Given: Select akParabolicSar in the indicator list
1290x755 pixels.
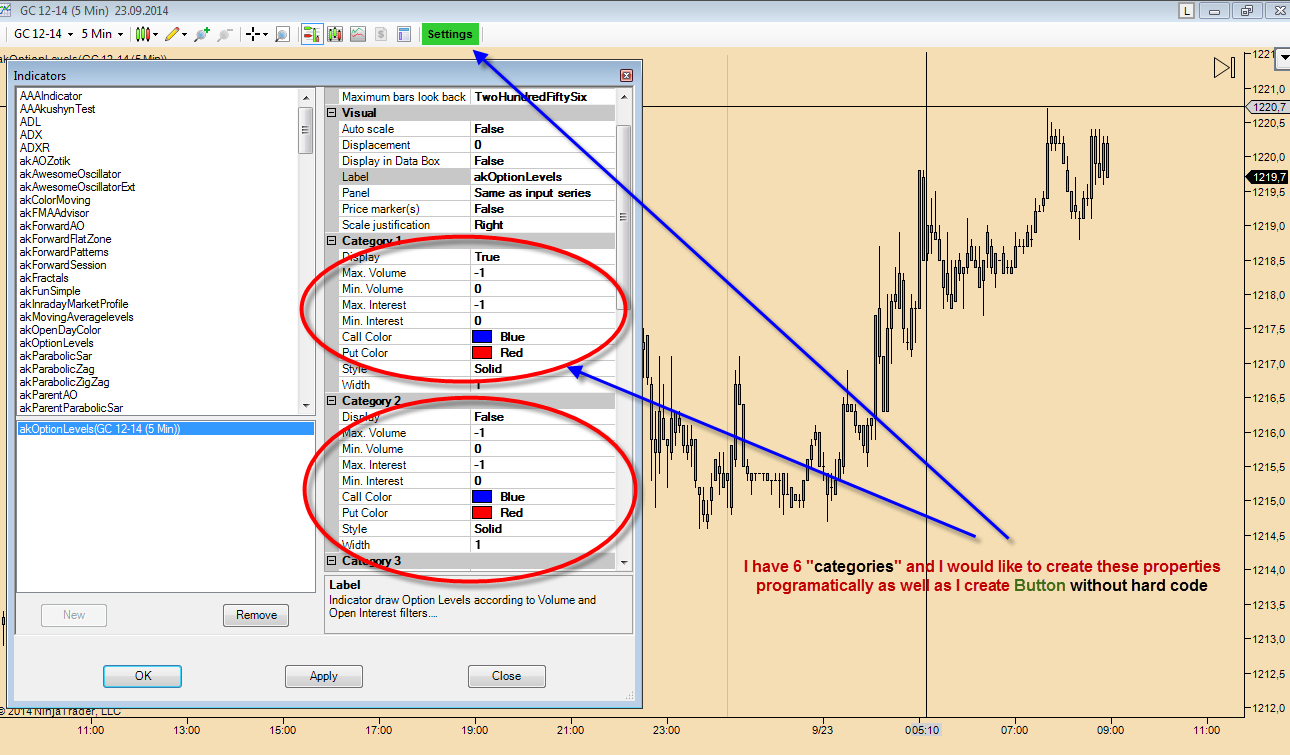Looking at the screenshot, I should click(x=56, y=356).
